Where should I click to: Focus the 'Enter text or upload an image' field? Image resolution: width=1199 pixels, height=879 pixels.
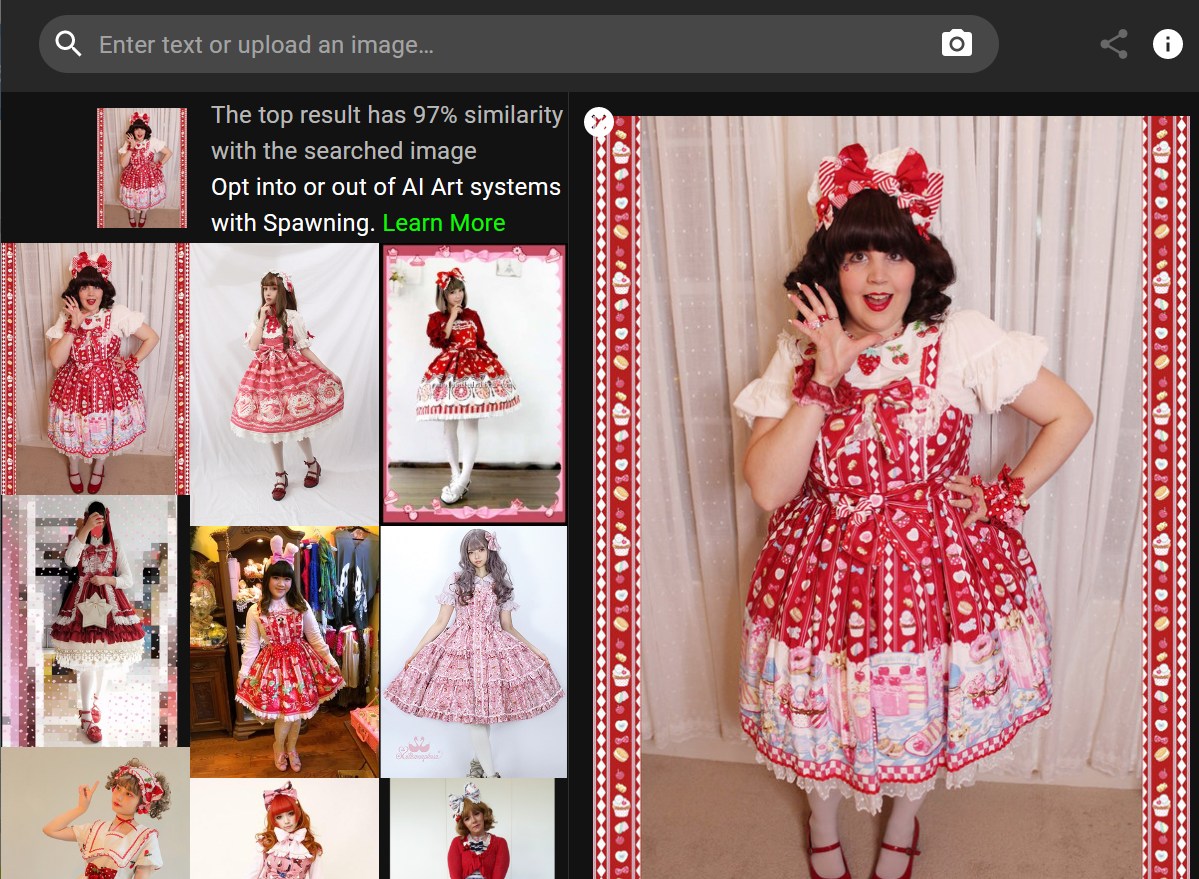(x=500, y=44)
